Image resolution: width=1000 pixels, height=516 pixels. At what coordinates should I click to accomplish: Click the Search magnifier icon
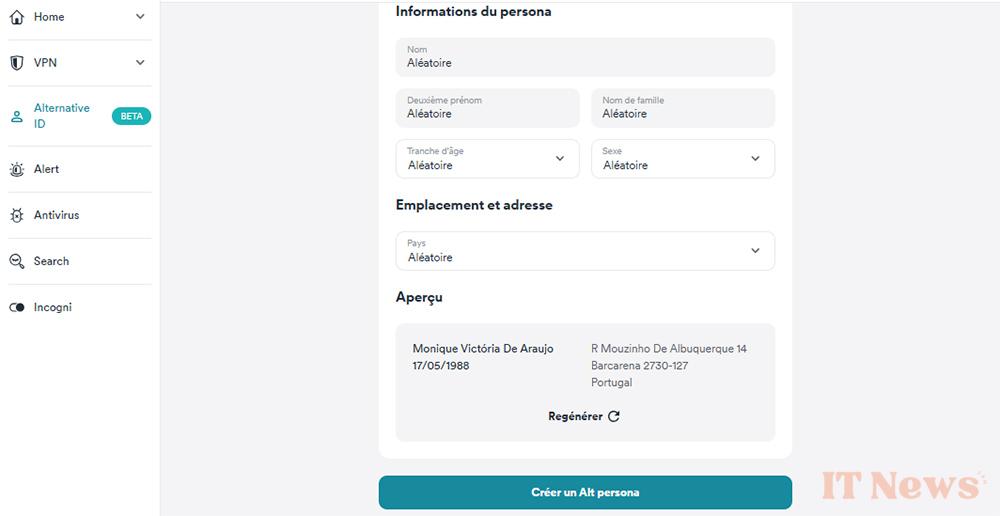17,262
